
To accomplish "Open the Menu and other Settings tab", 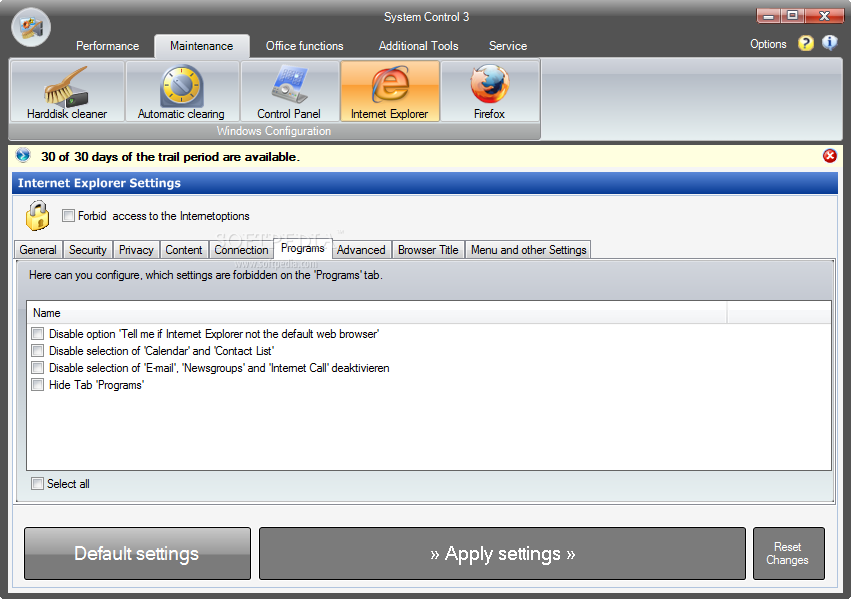I will [x=529, y=250].
